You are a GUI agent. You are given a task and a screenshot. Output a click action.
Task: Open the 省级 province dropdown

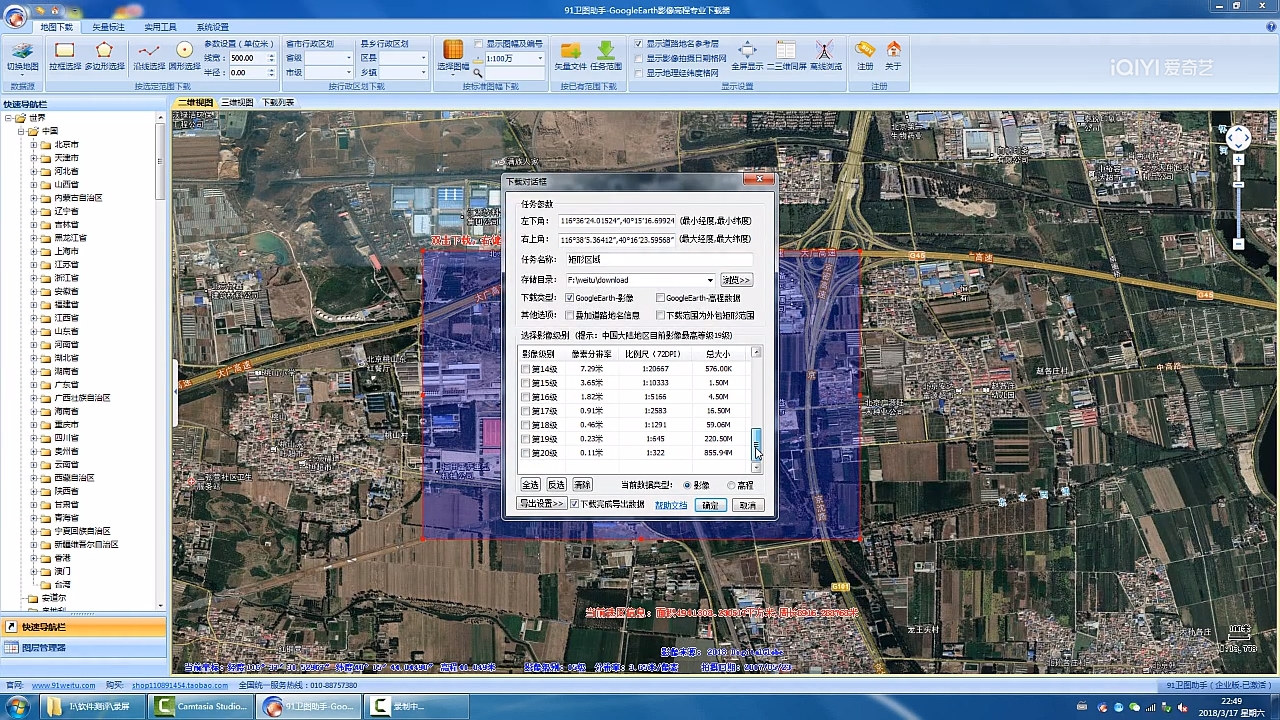click(x=347, y=58)
